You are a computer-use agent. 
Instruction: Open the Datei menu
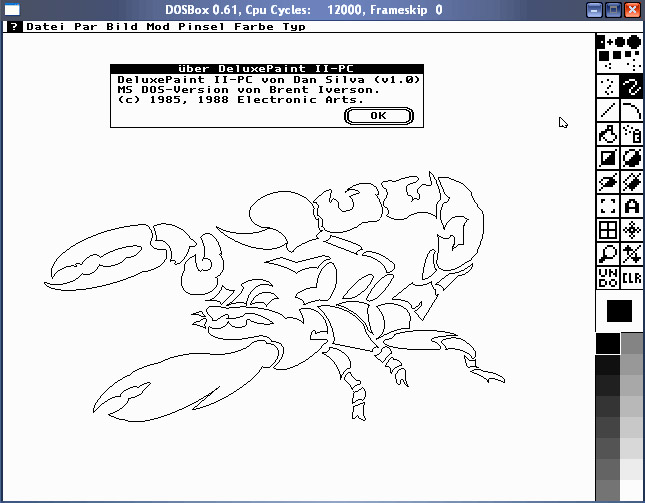pos(45,27)
